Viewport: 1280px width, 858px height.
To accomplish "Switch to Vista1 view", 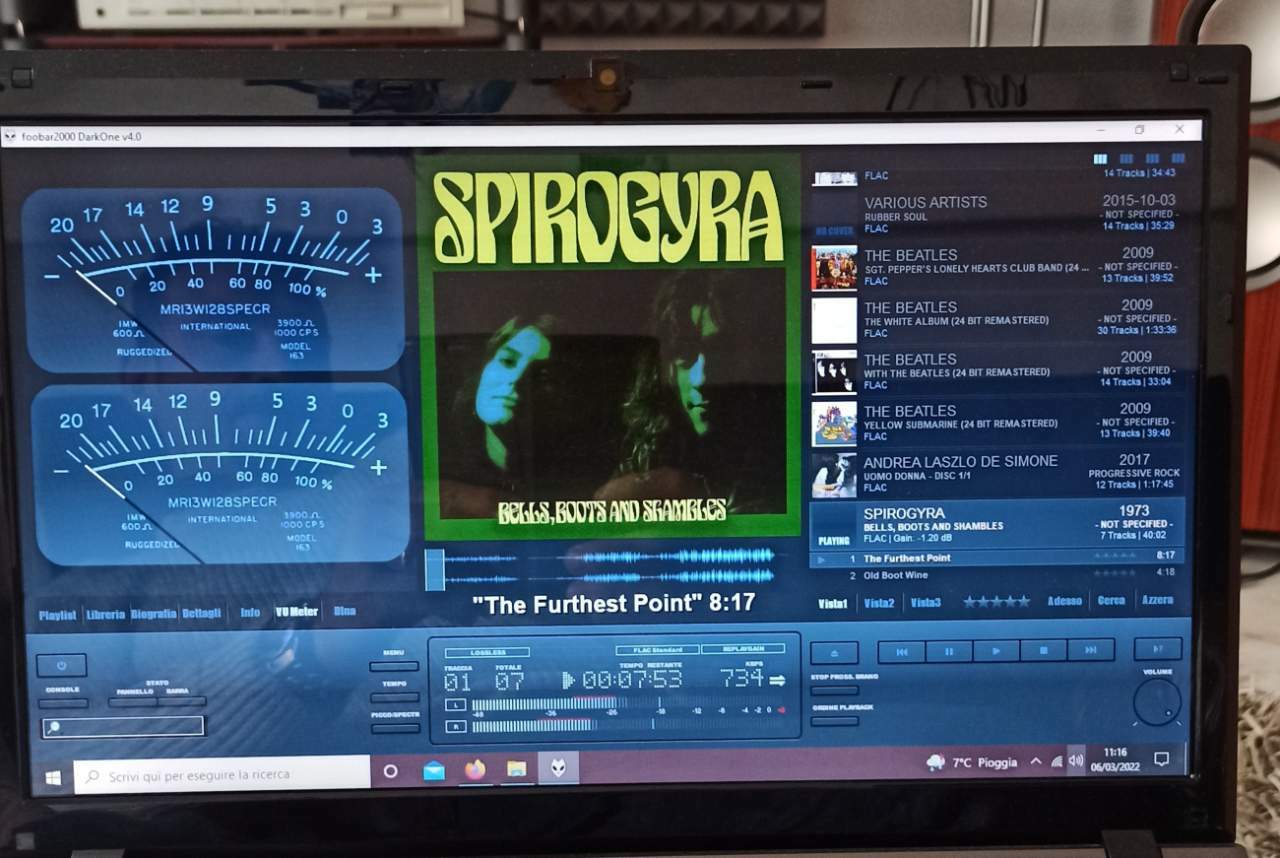I will [x=833, y=604].
